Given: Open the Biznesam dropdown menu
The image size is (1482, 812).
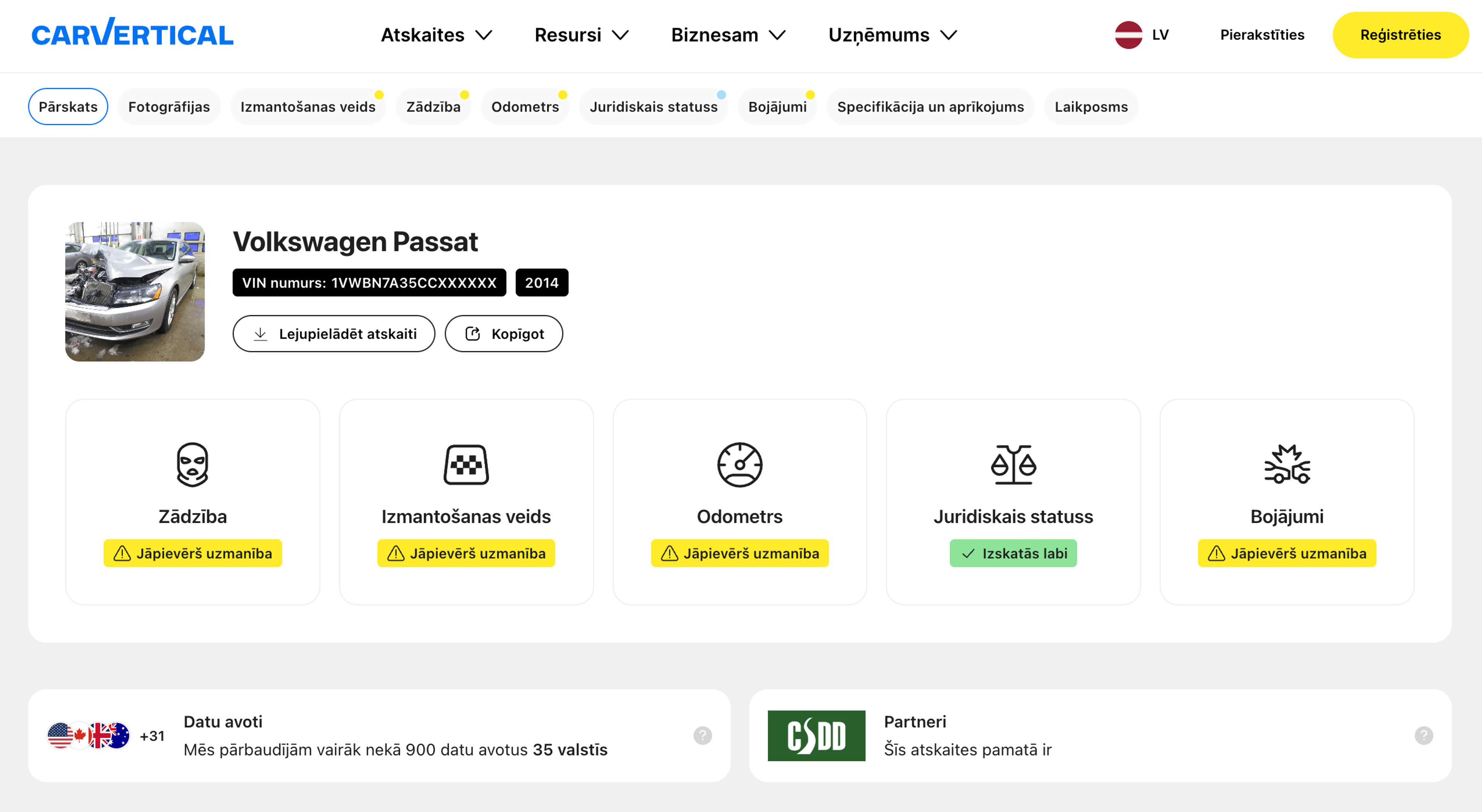Looking at the screenshot, I should [x=728, y=35].
